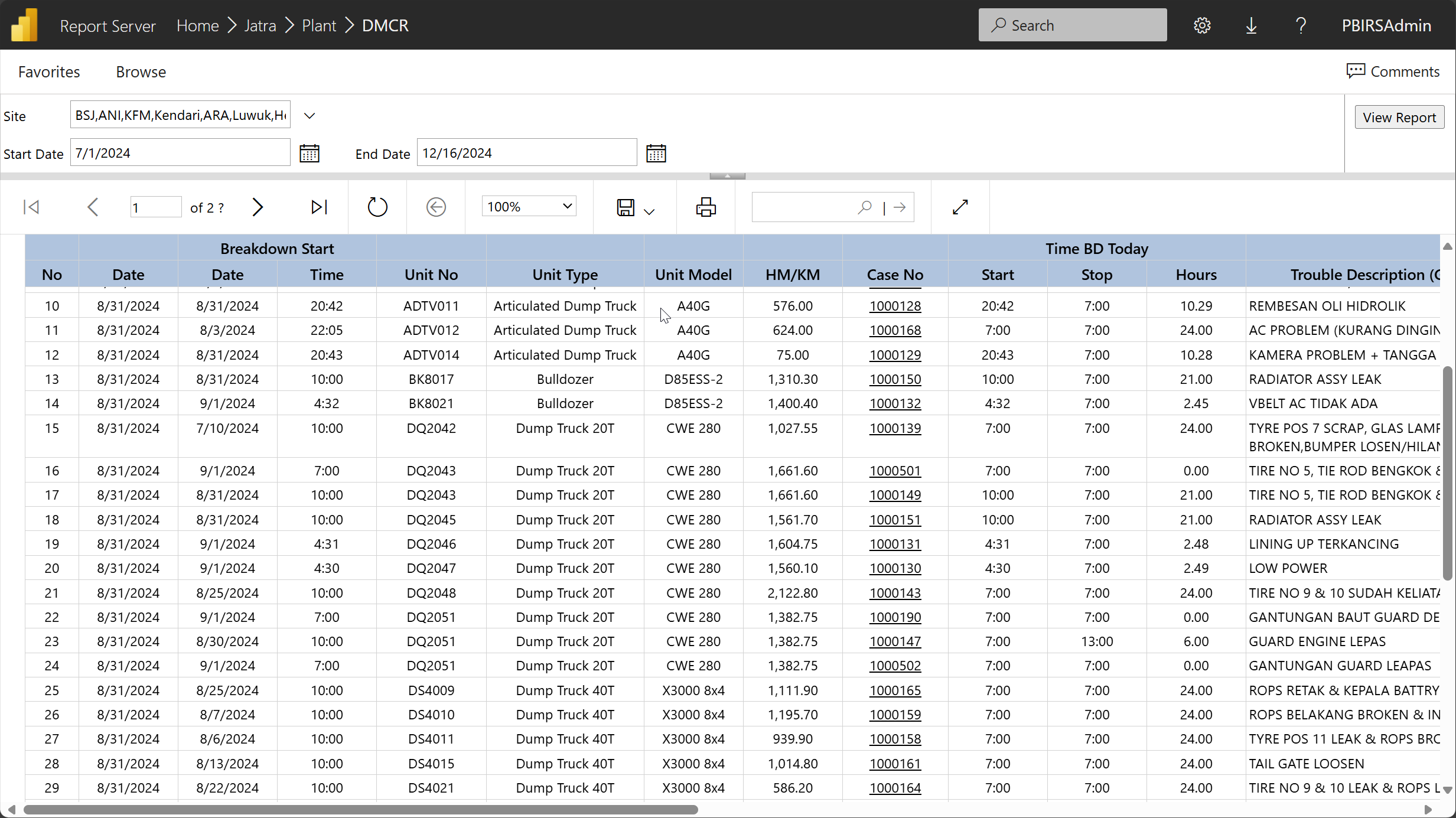Screen dimensions: 1456x818
Task: Open the settings gear menu
Action: [1202, 25]
